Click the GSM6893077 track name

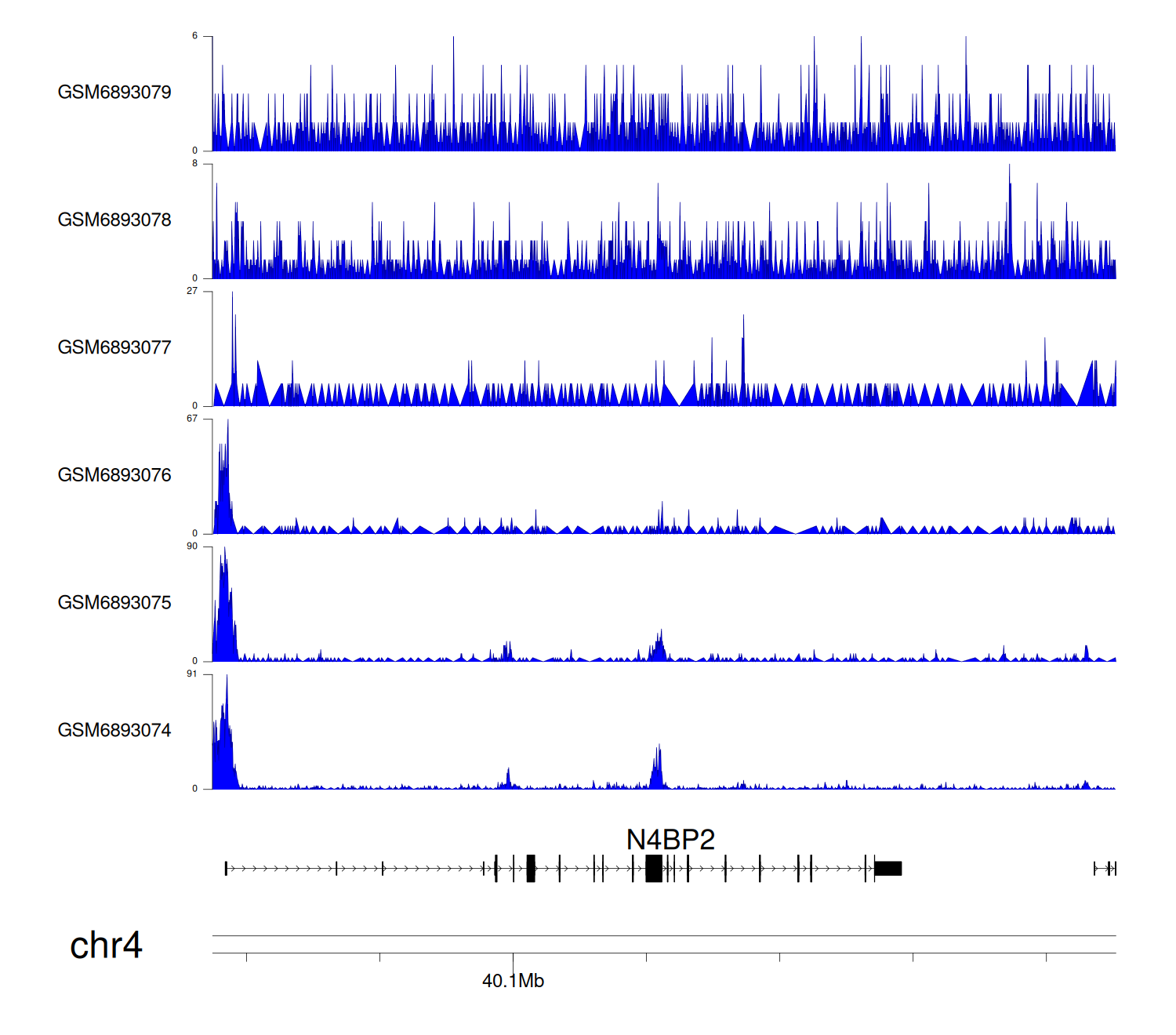click(x=114, y=348)
